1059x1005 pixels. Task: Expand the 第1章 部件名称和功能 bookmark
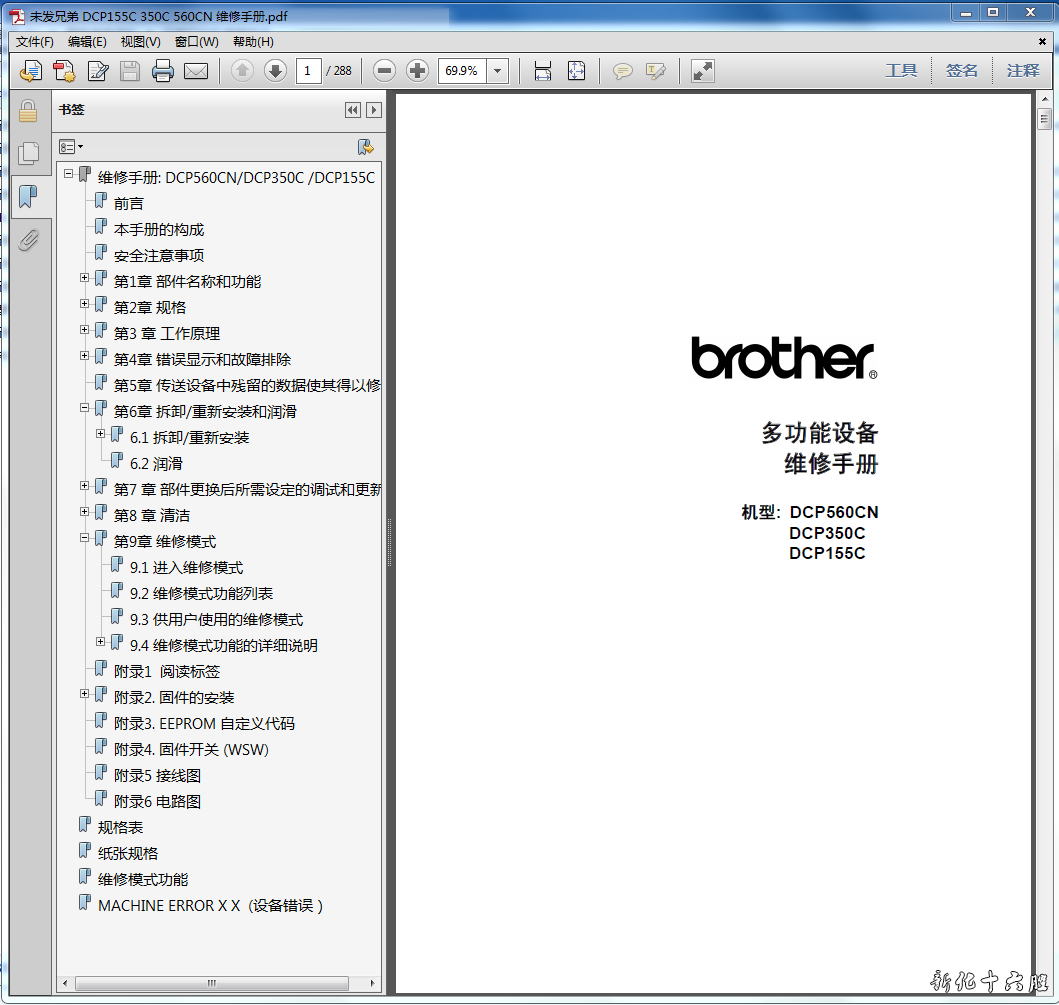coord(85,278)
